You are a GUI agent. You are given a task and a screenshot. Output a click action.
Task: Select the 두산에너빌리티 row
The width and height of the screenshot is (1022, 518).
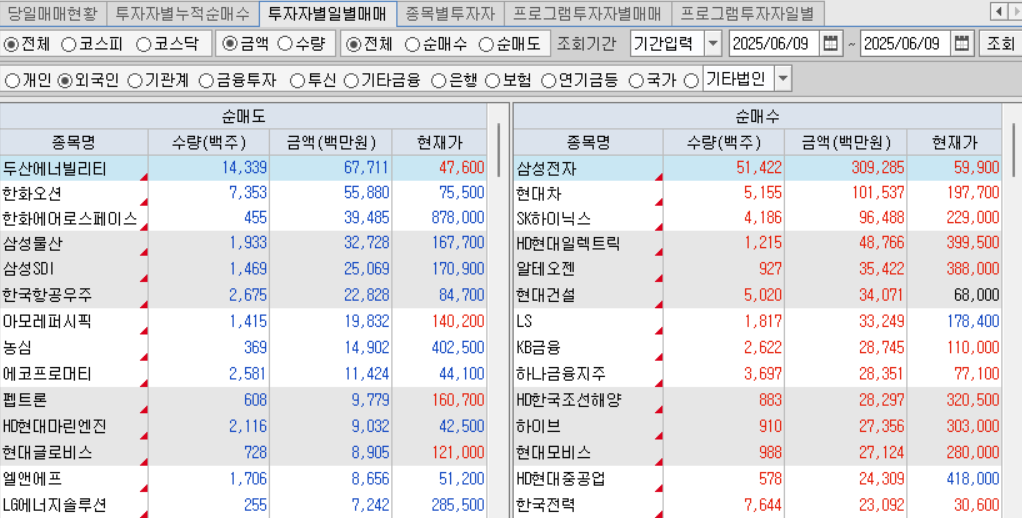pos(244,168)
